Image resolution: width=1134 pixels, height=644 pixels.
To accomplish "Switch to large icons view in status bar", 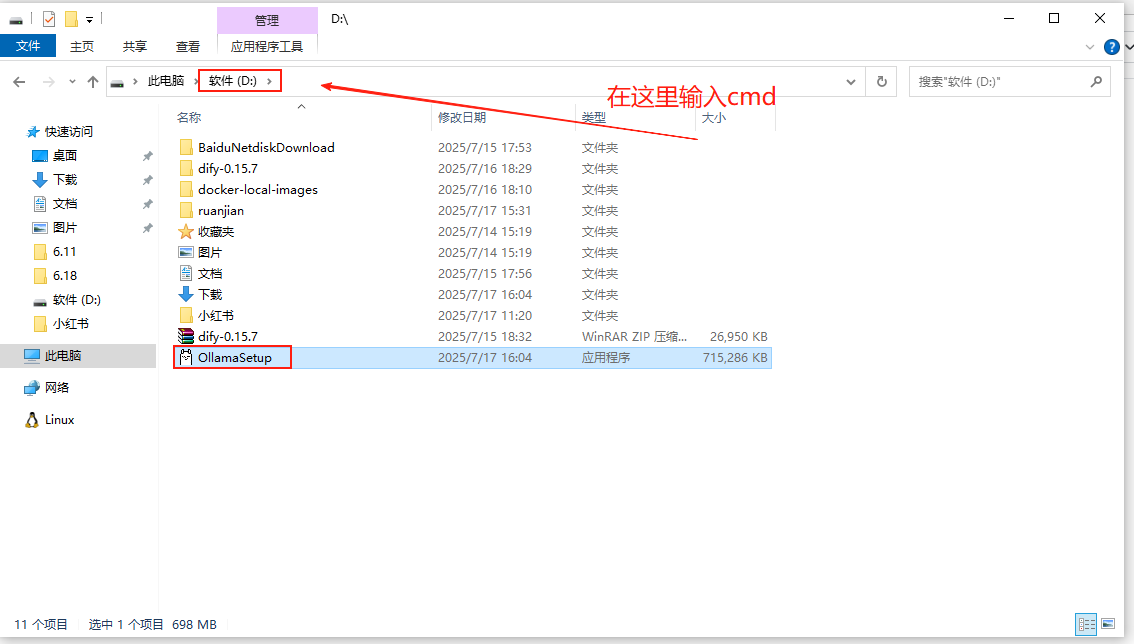I will [x=1107, y=624].
